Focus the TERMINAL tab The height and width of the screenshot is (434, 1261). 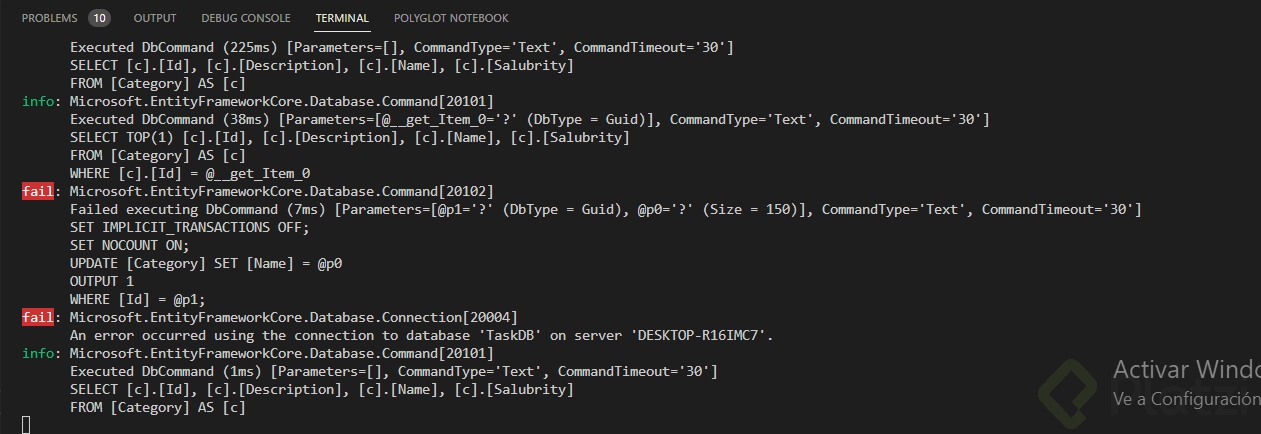342,18
